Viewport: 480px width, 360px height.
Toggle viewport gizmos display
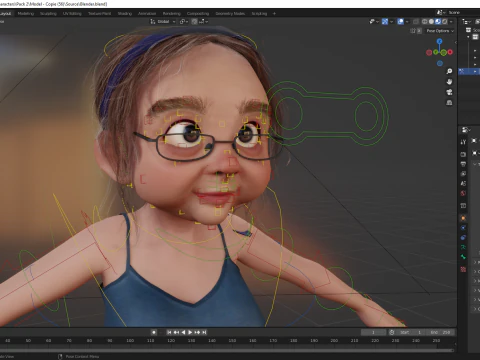(x=385, y=22)
